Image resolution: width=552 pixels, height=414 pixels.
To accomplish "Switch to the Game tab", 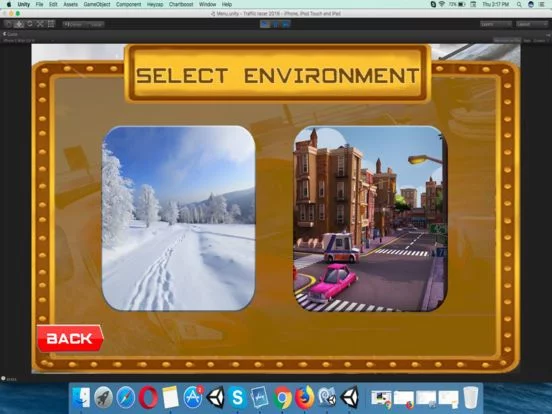I will (x=11, y=34).
